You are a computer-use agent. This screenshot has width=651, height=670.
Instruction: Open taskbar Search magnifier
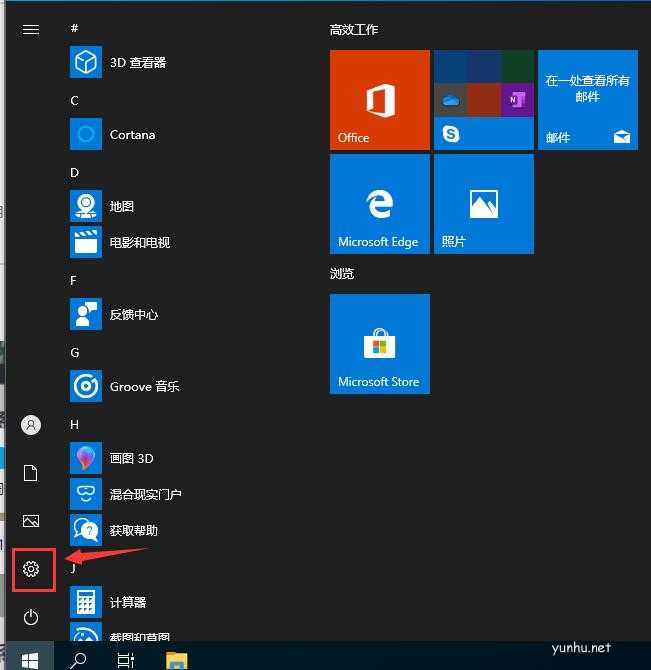(78, 660)
